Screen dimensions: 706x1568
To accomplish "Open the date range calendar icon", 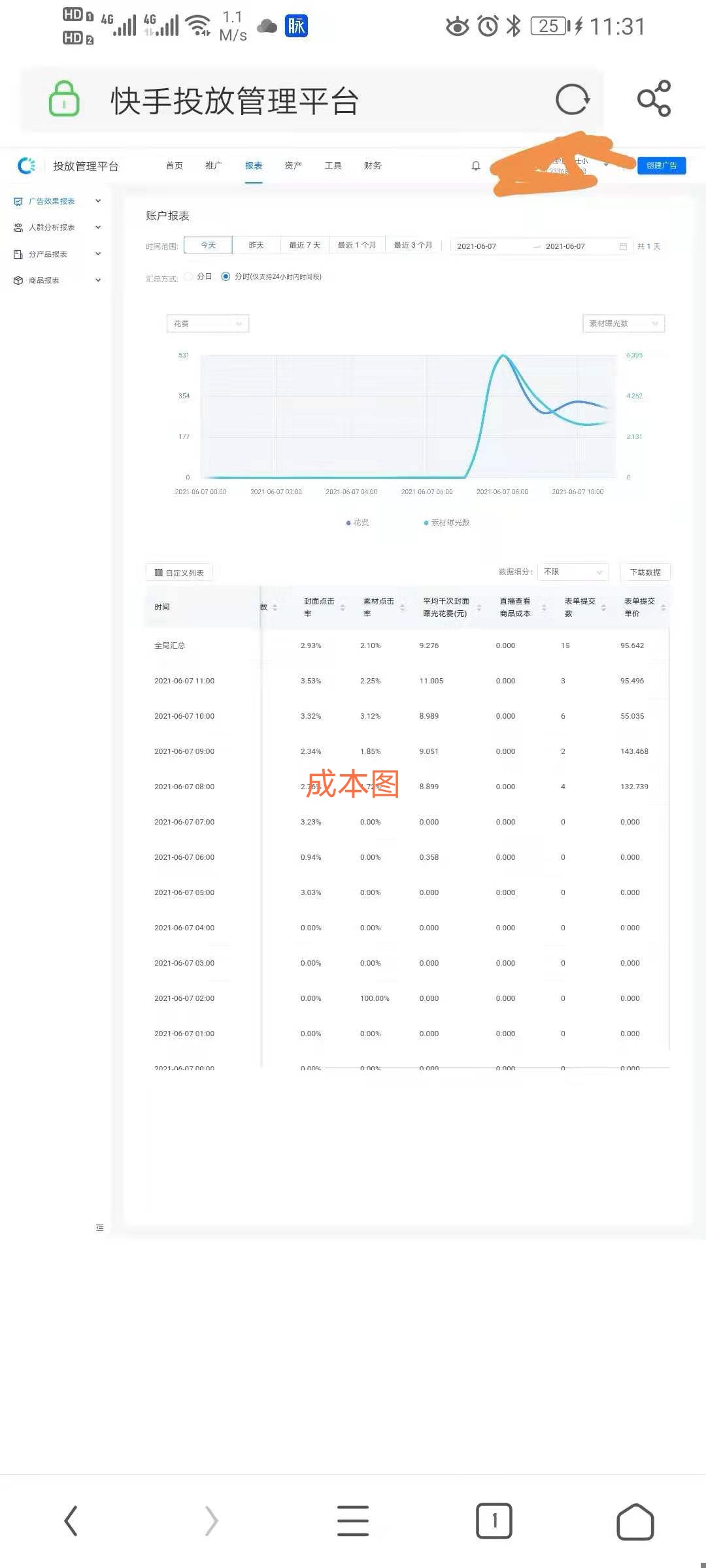I will click(x=623, y=246).
